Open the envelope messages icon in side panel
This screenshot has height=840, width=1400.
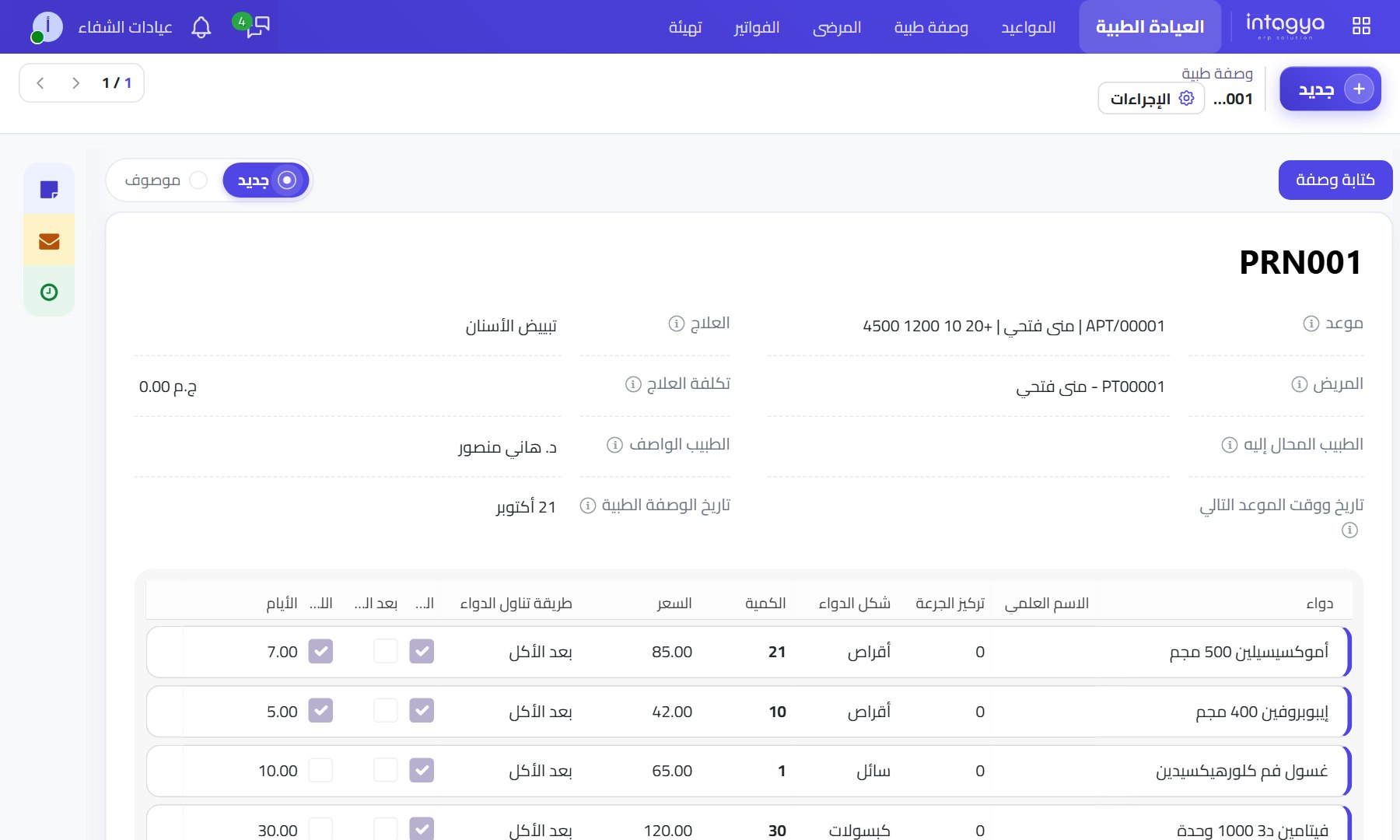pyautogui.click(x=49, y=241)
